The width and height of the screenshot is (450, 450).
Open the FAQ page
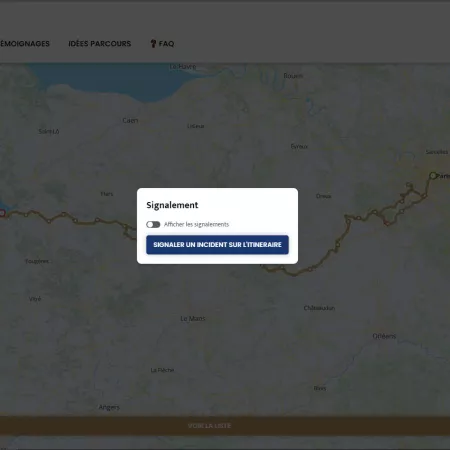[x=162, y=44]
